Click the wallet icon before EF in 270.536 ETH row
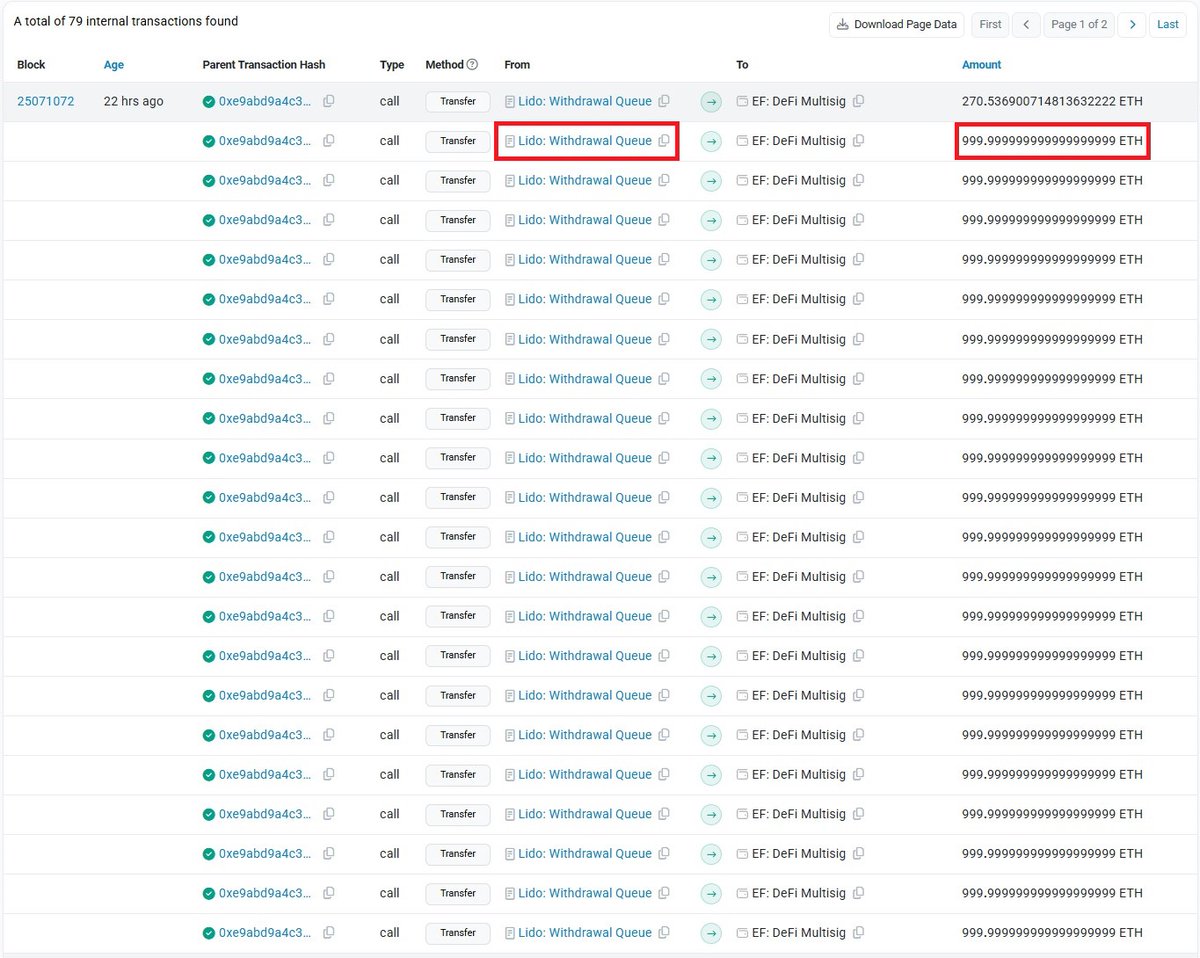 742,102
